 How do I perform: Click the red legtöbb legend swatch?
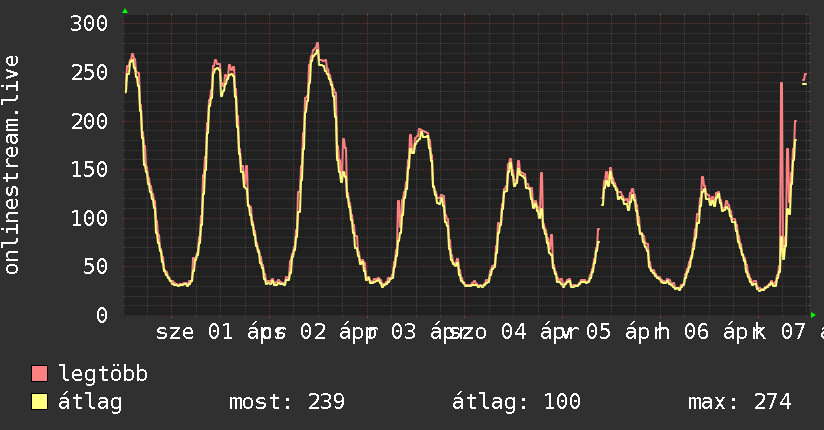tap(40, 374)
